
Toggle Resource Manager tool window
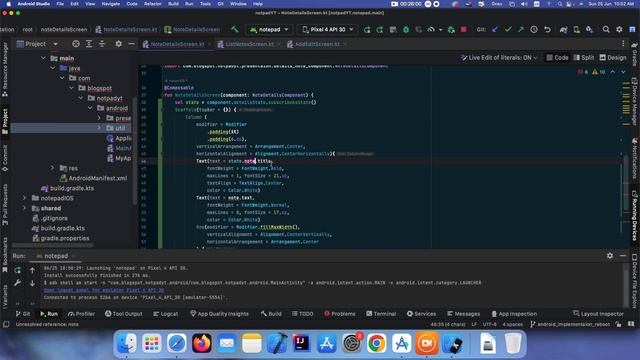click(5, 69)
